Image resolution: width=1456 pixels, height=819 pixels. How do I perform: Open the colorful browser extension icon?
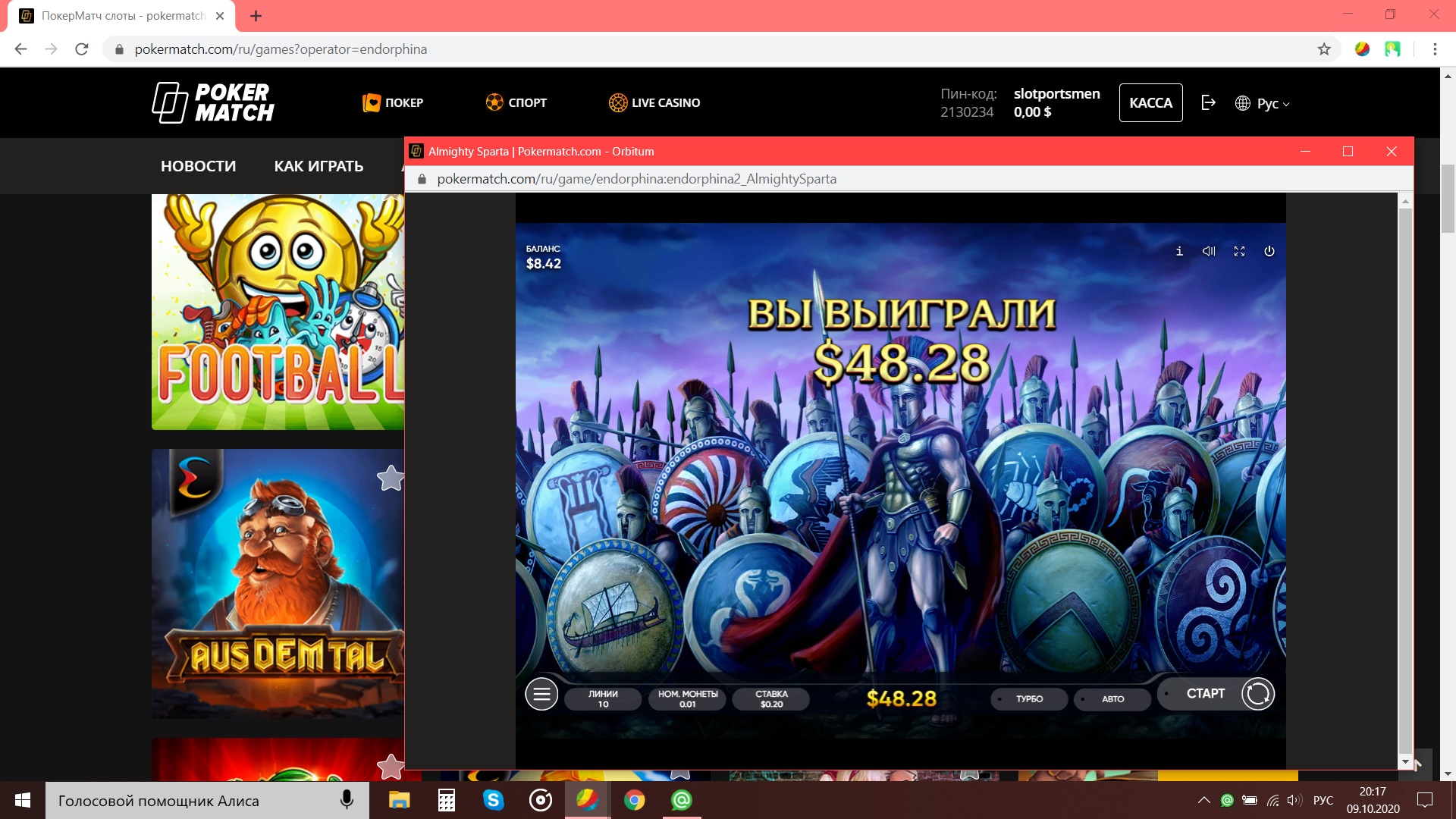[1363, 49]
